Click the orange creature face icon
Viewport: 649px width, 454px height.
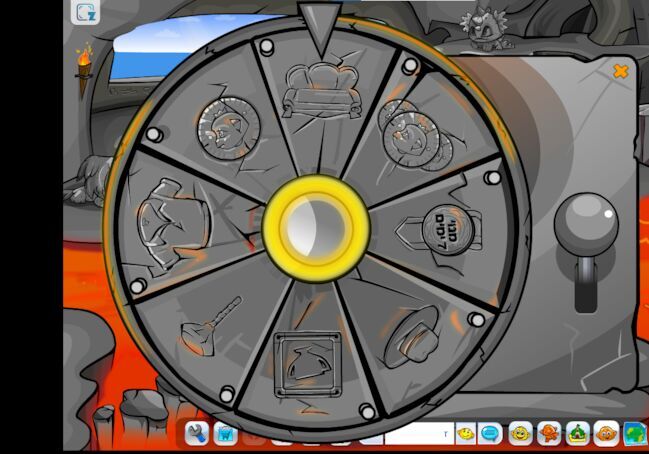click(606, 433)
